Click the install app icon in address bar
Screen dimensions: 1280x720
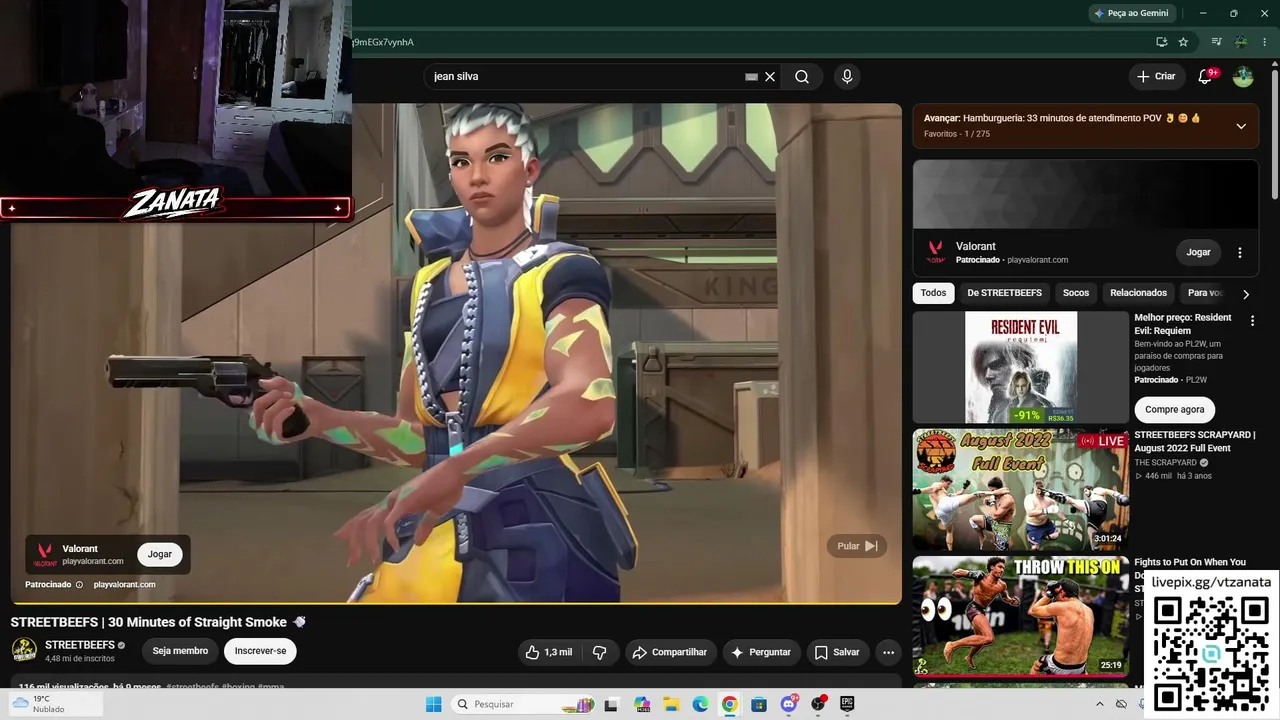point(1161,42)
